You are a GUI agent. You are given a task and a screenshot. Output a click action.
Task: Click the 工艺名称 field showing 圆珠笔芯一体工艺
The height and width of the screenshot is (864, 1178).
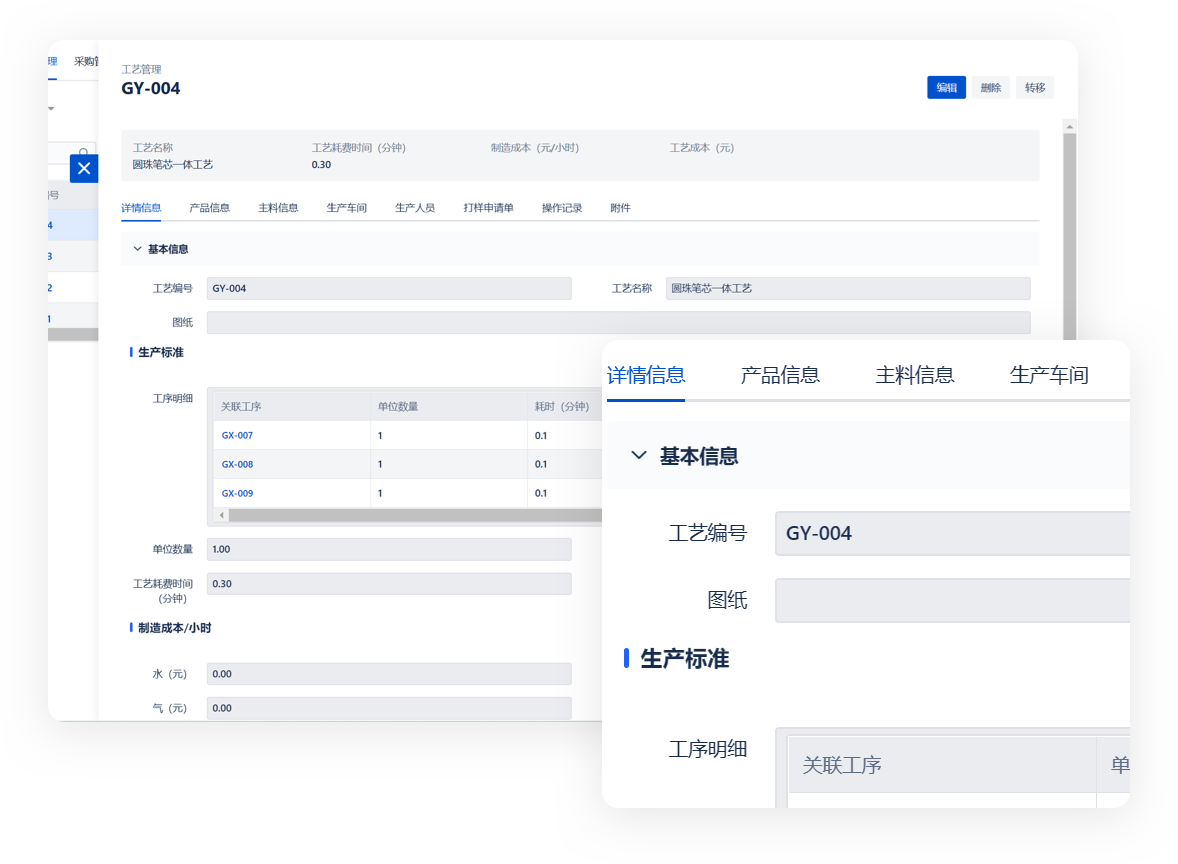coord(847,289)
